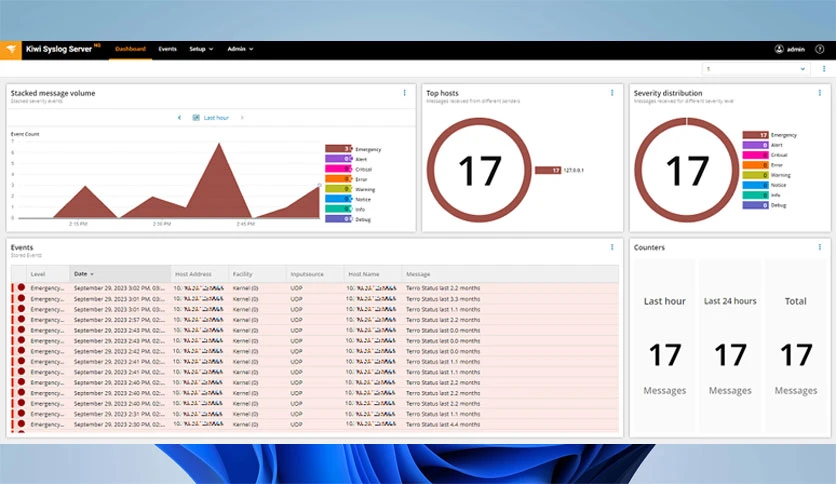Click the 127.0.0.1 host legend entry
The width and height of the screenshot is (836, 484).
coord(559,170)
